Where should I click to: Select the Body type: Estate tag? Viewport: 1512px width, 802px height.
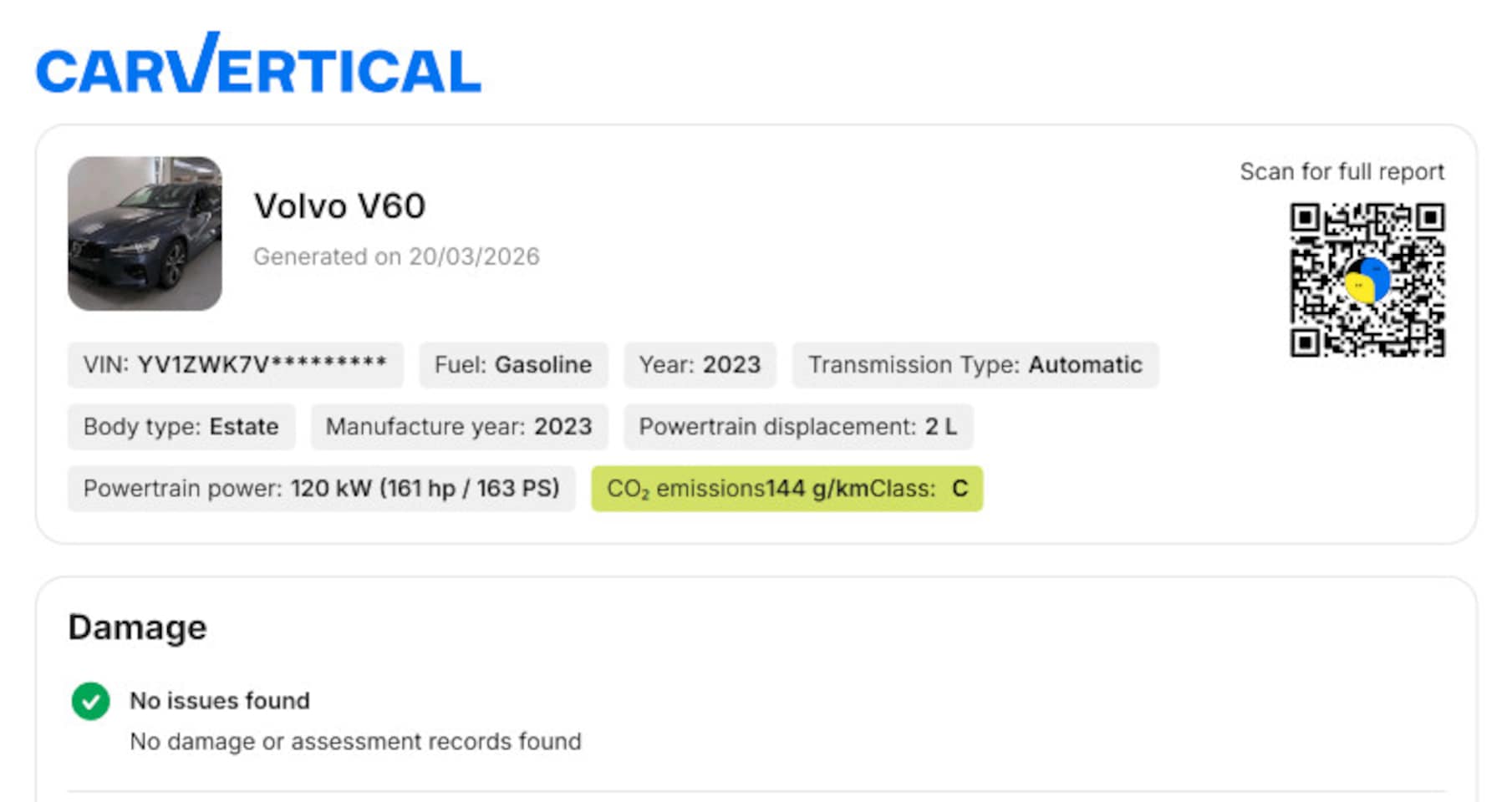(x=181, y=427)
